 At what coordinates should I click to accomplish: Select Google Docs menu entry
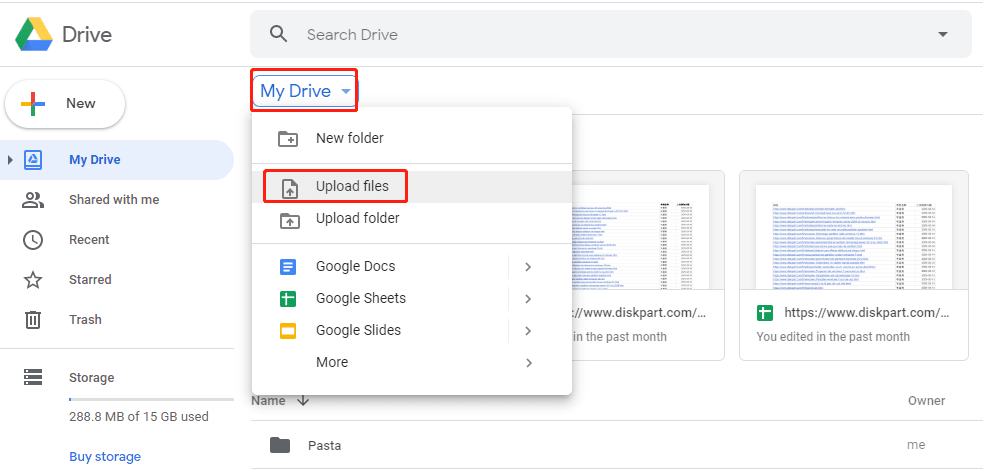pyautogui.click(x=412, y=266)
